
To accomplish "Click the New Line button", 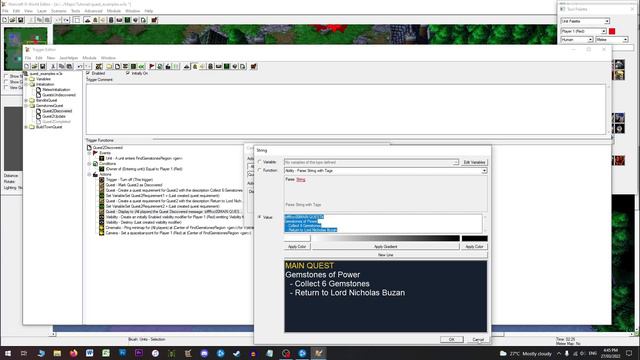I will [x=386, y=255].
